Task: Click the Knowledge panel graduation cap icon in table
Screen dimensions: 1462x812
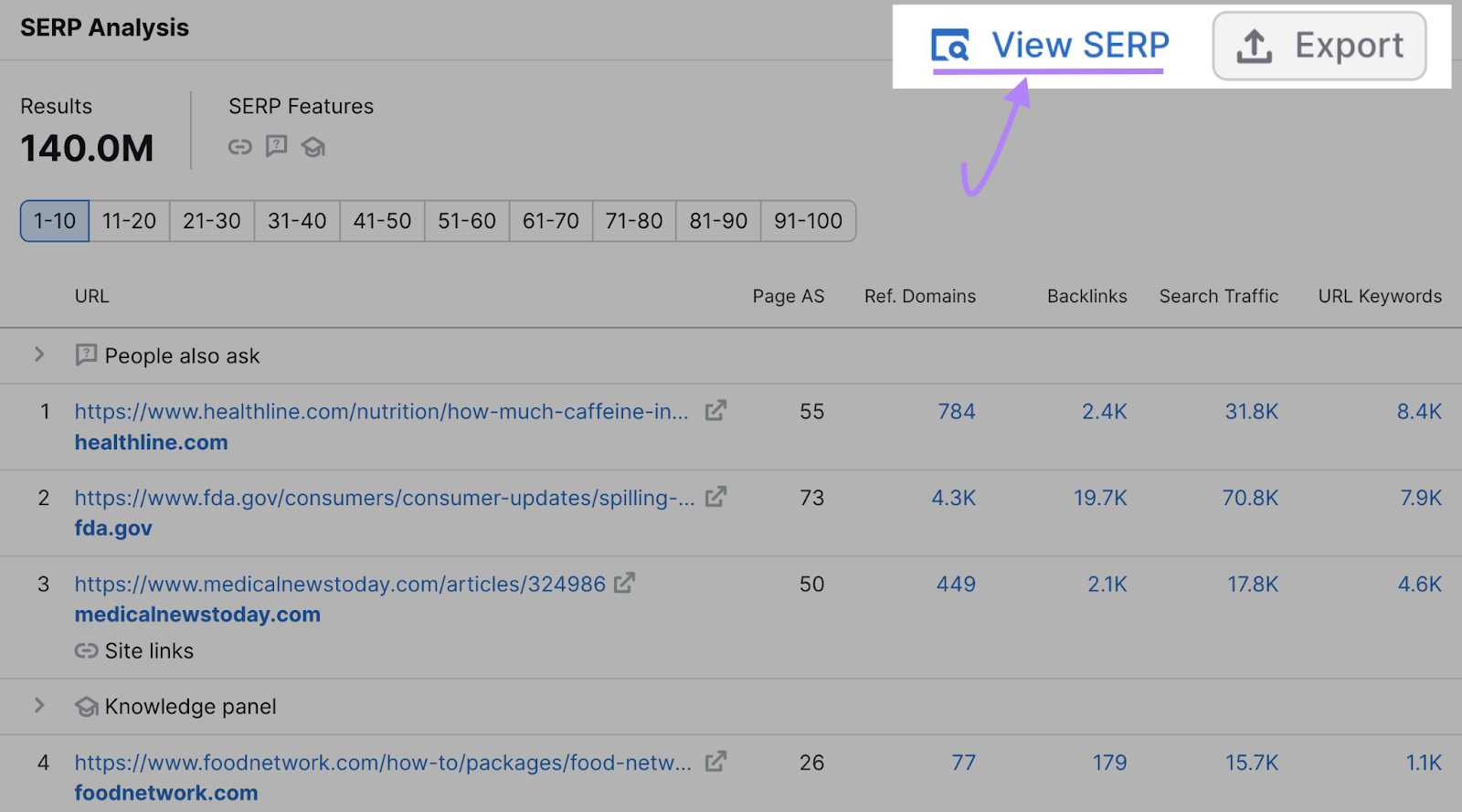Action: 86,707
